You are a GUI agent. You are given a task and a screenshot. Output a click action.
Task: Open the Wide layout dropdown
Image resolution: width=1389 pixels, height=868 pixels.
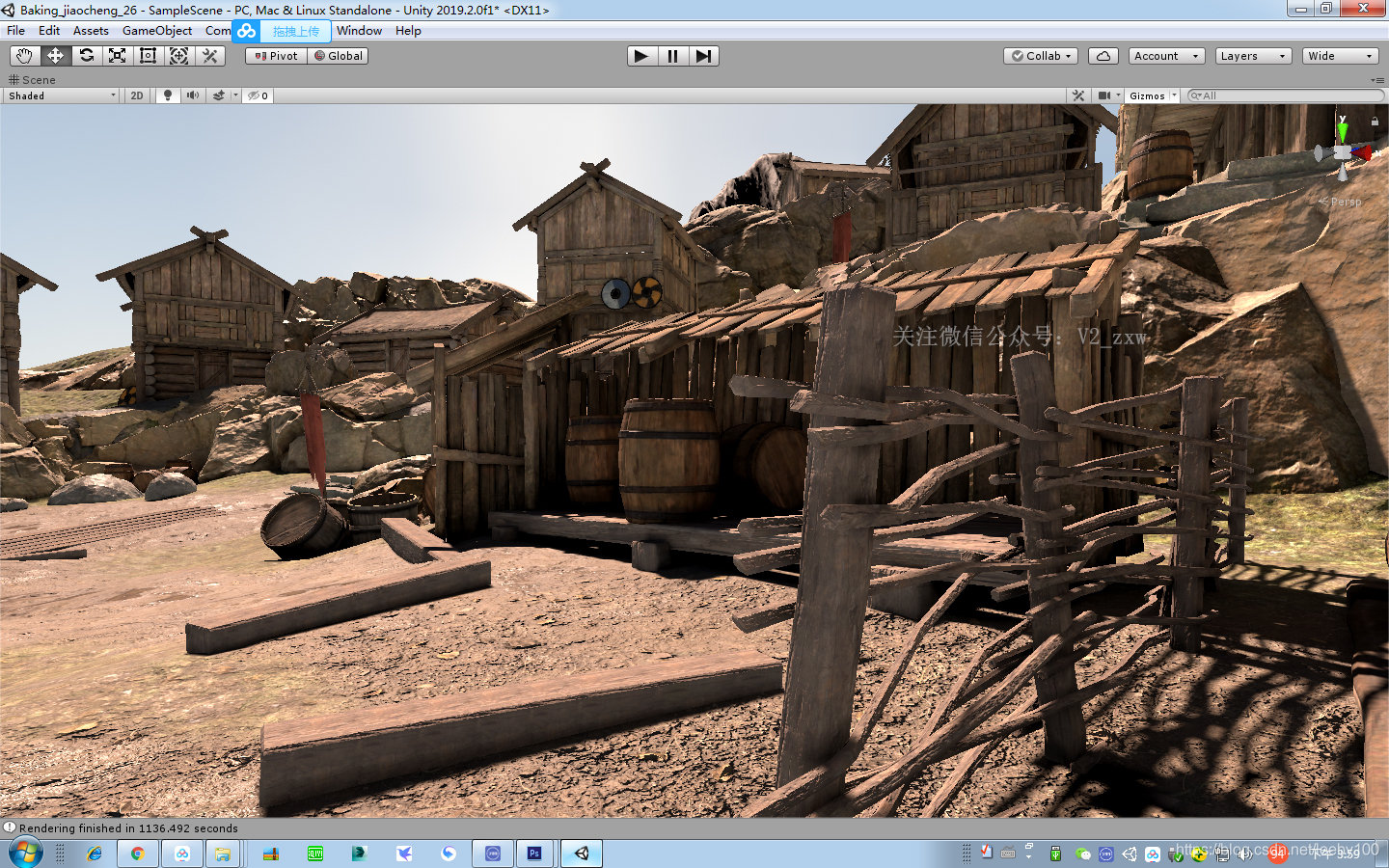pos(1340,56)
